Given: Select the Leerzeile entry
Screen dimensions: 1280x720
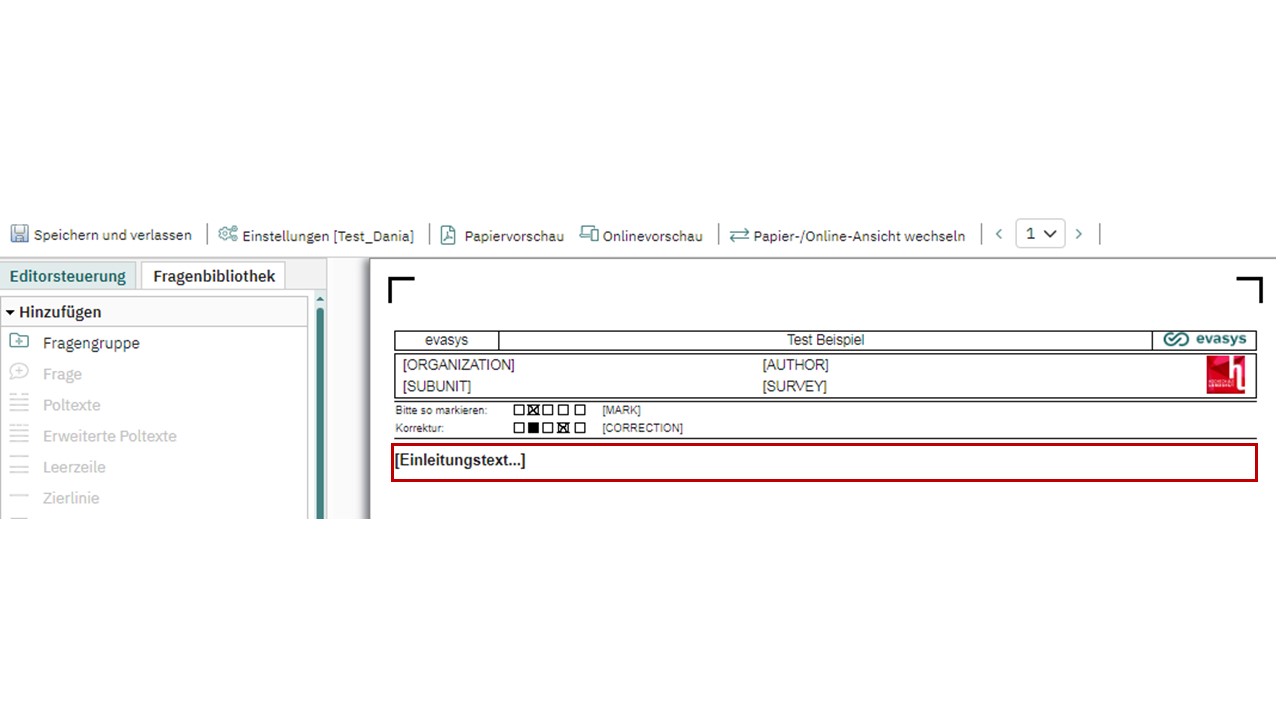Looking at the screenshot, I should click(74, 467).
